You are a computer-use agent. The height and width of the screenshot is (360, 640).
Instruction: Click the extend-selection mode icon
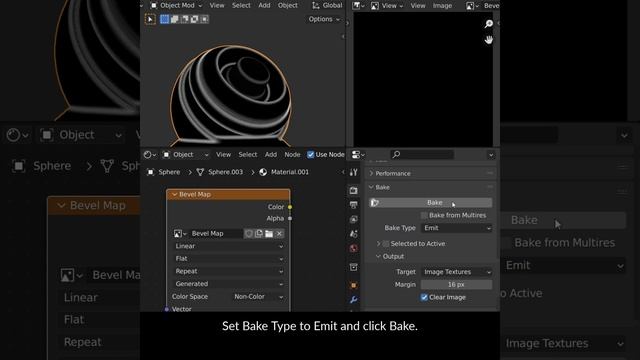(x=175, y=19)
